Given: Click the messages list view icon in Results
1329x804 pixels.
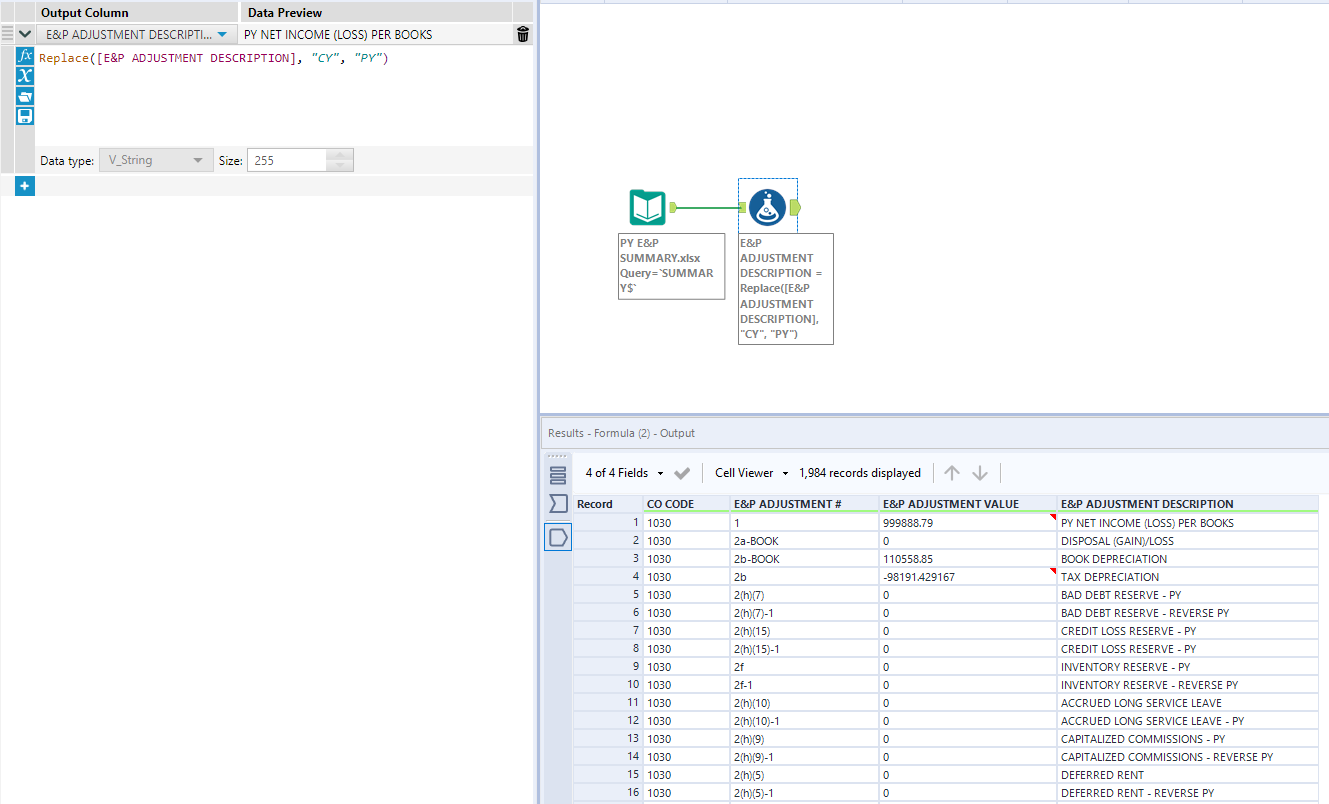Looking at the screenshot, I should tap(558, 475).
